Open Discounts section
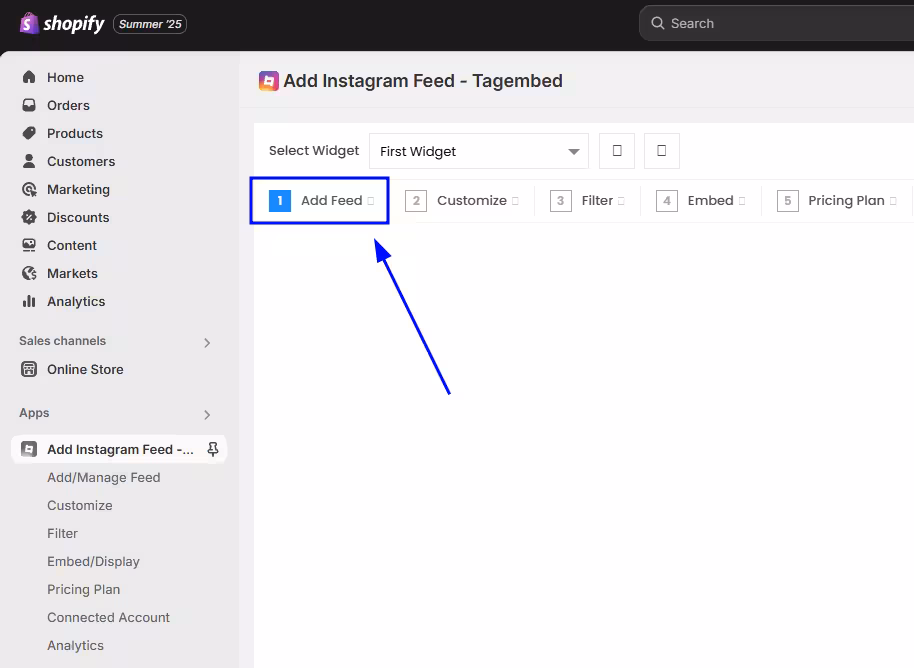This screenshot has height=668, width=914. point(78,217)
